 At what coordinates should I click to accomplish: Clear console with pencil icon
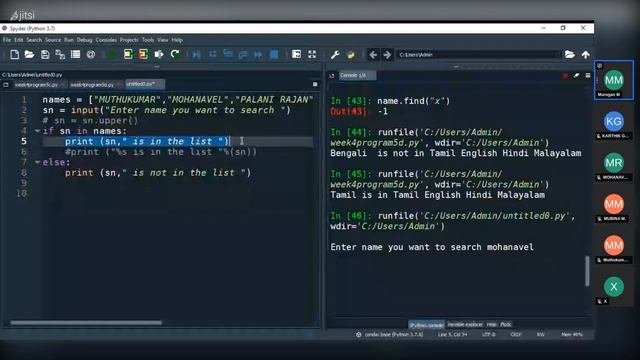(x=576, y=76)
